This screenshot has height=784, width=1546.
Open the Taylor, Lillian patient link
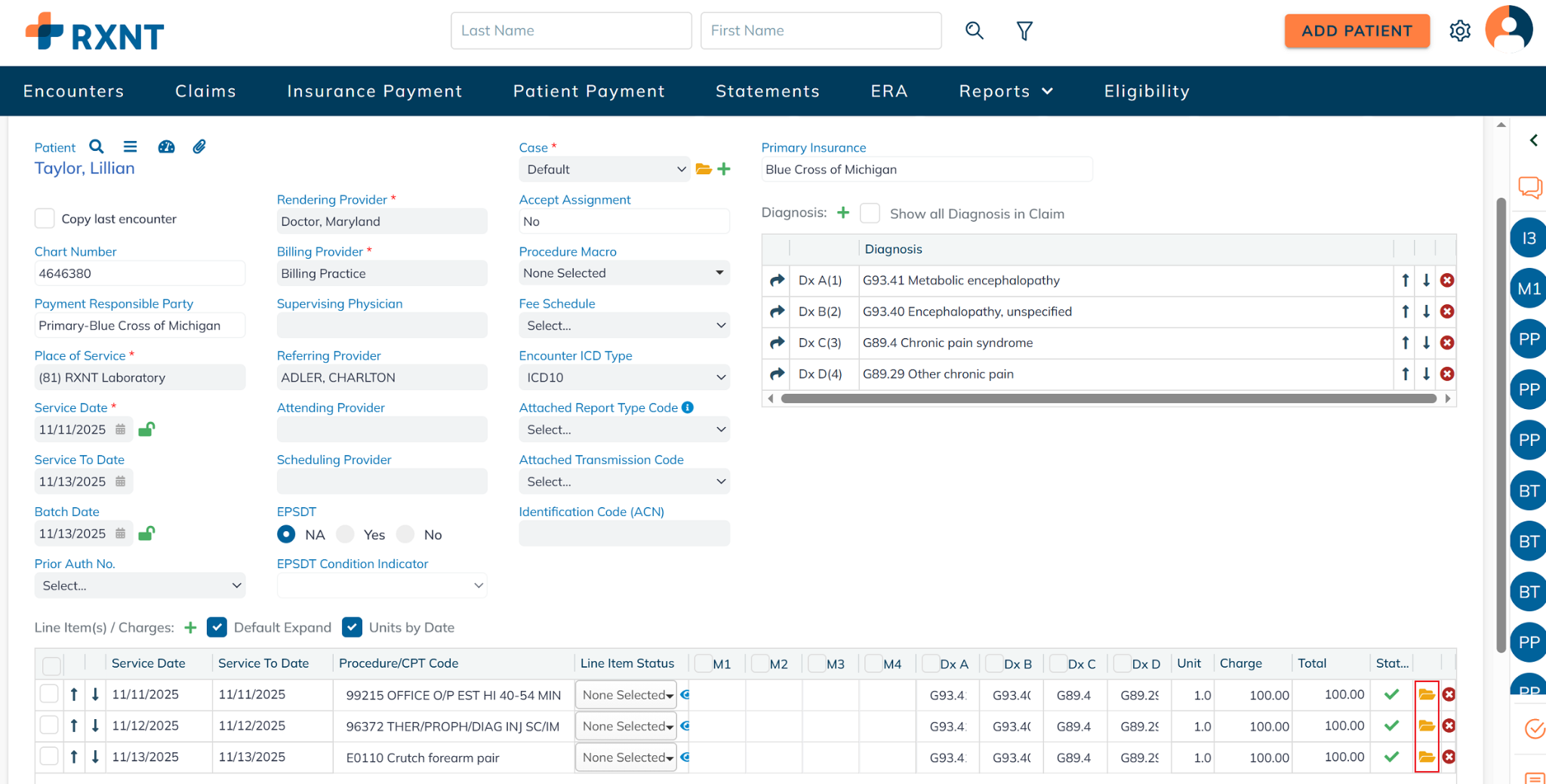[85, 168]
